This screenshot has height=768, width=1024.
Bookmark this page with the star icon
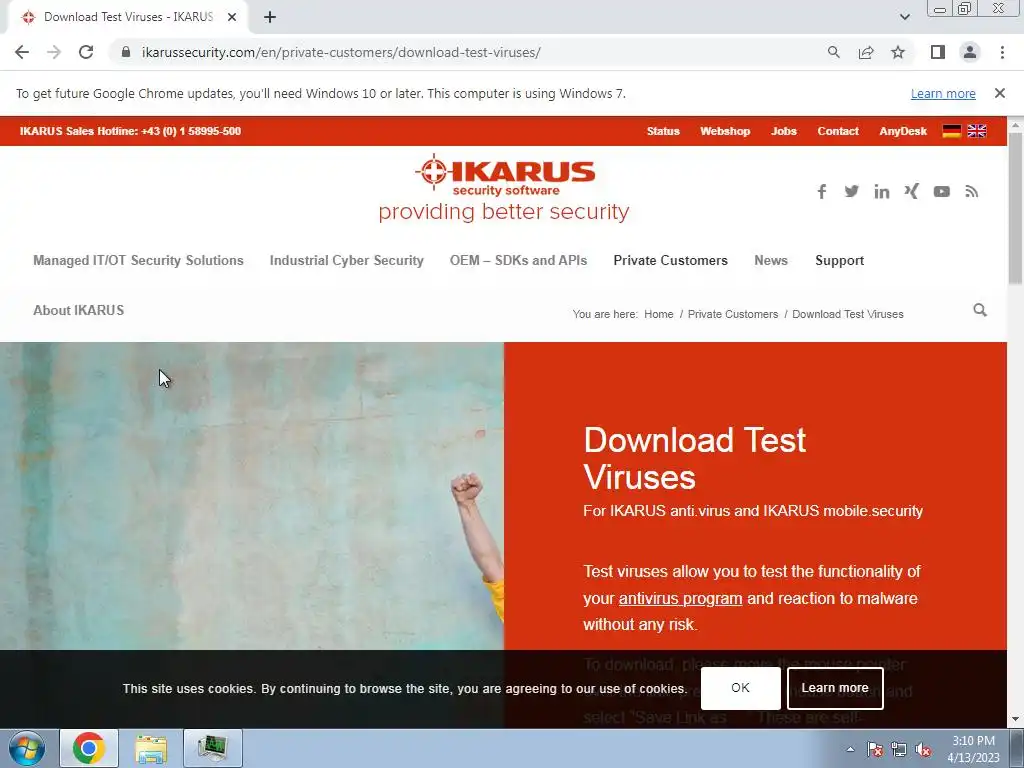[x=898, y=52]
